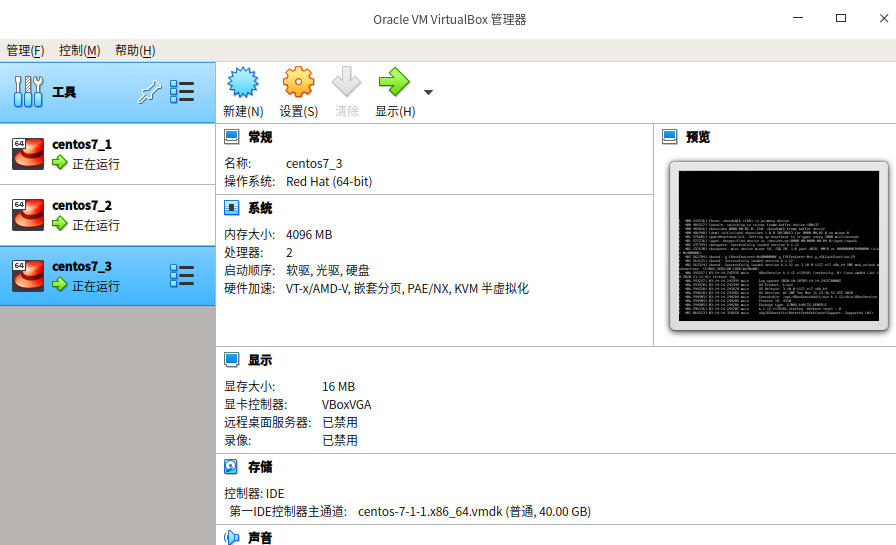Click the 显示(H) green arrow icon
896x545 pixels.
394,82
